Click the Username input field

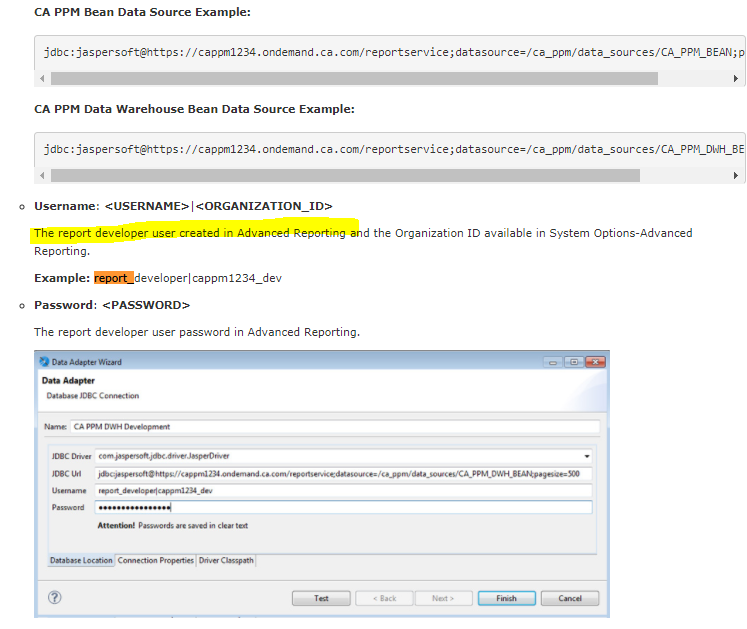tap(343, 490)
